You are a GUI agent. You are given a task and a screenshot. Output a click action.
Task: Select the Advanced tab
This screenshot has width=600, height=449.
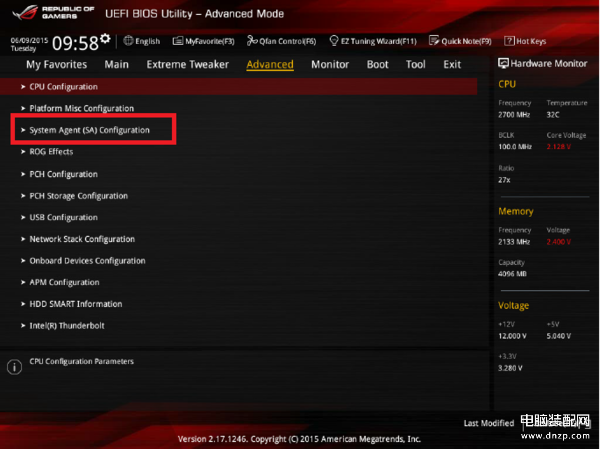(270, 64)
